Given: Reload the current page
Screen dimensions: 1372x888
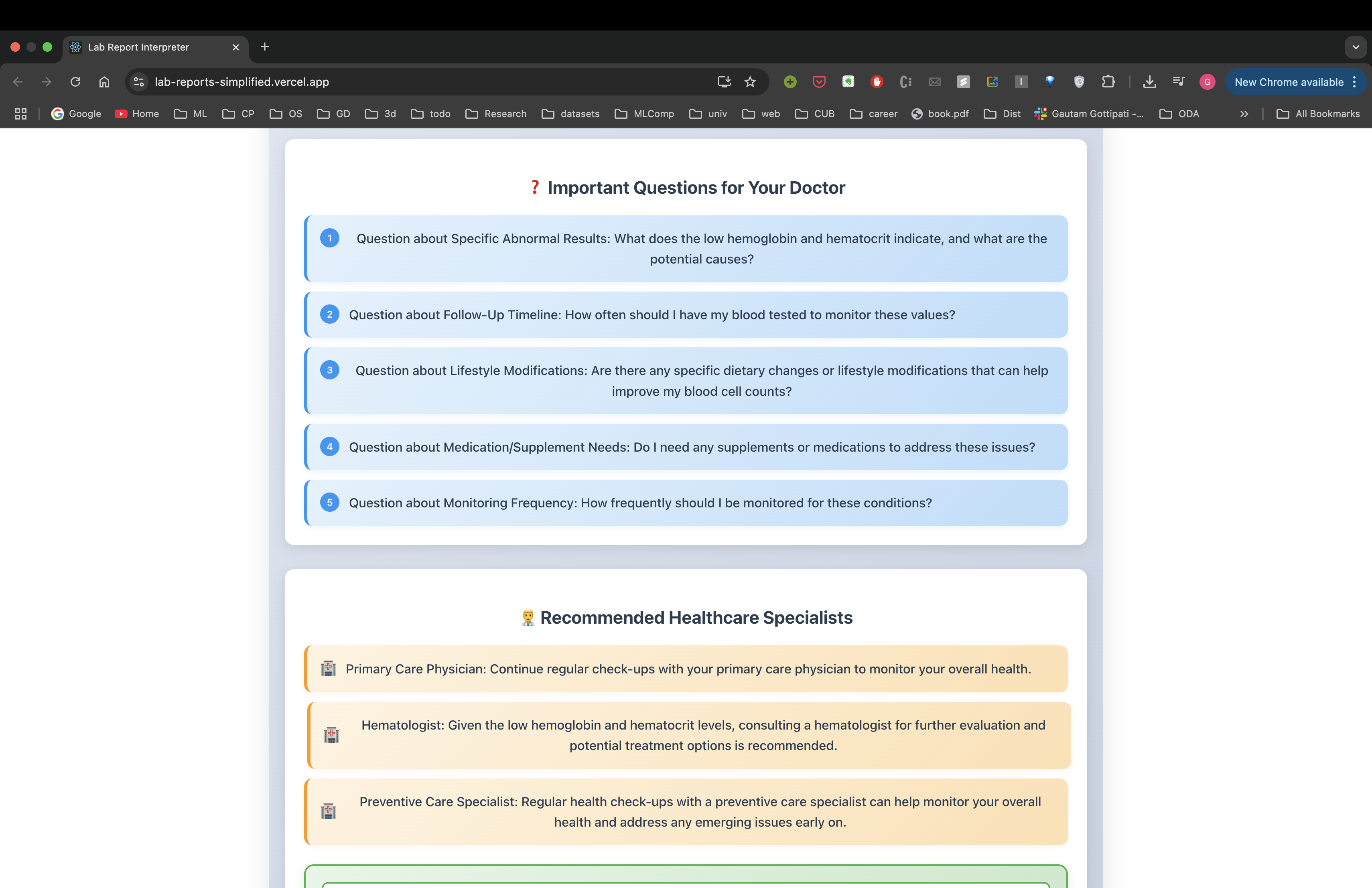Looking at the screenshot, I should (x=75, y=82).
